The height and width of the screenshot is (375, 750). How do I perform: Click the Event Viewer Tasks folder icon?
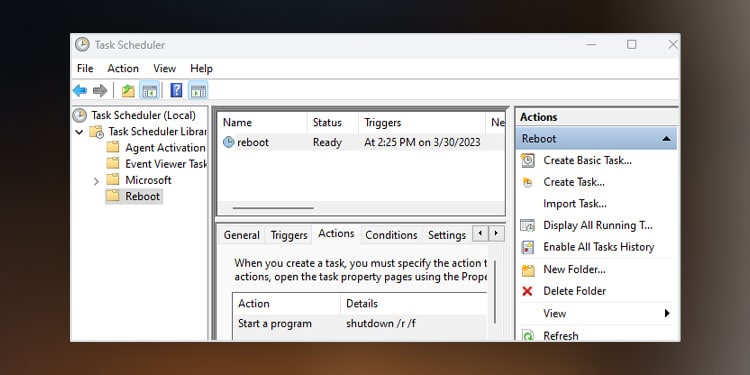click(x=113, y=164)
